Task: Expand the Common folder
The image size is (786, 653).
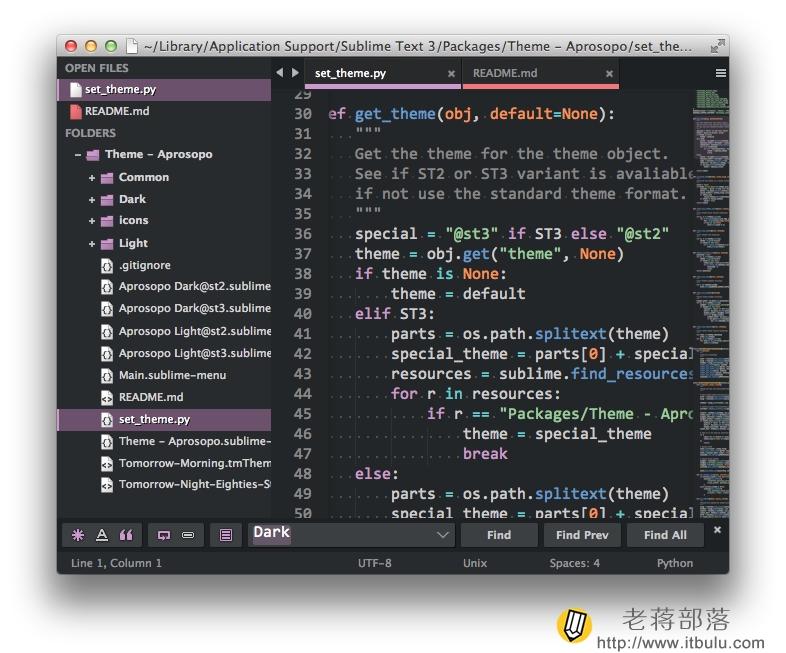Action: point(92,178)
